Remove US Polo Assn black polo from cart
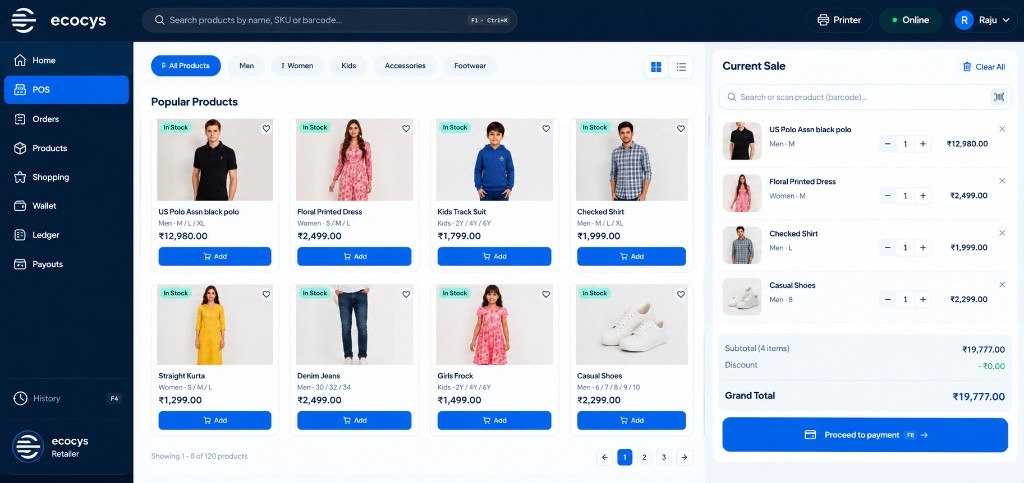Screen dimensions: 1024x483 [x=1002, y=129]
